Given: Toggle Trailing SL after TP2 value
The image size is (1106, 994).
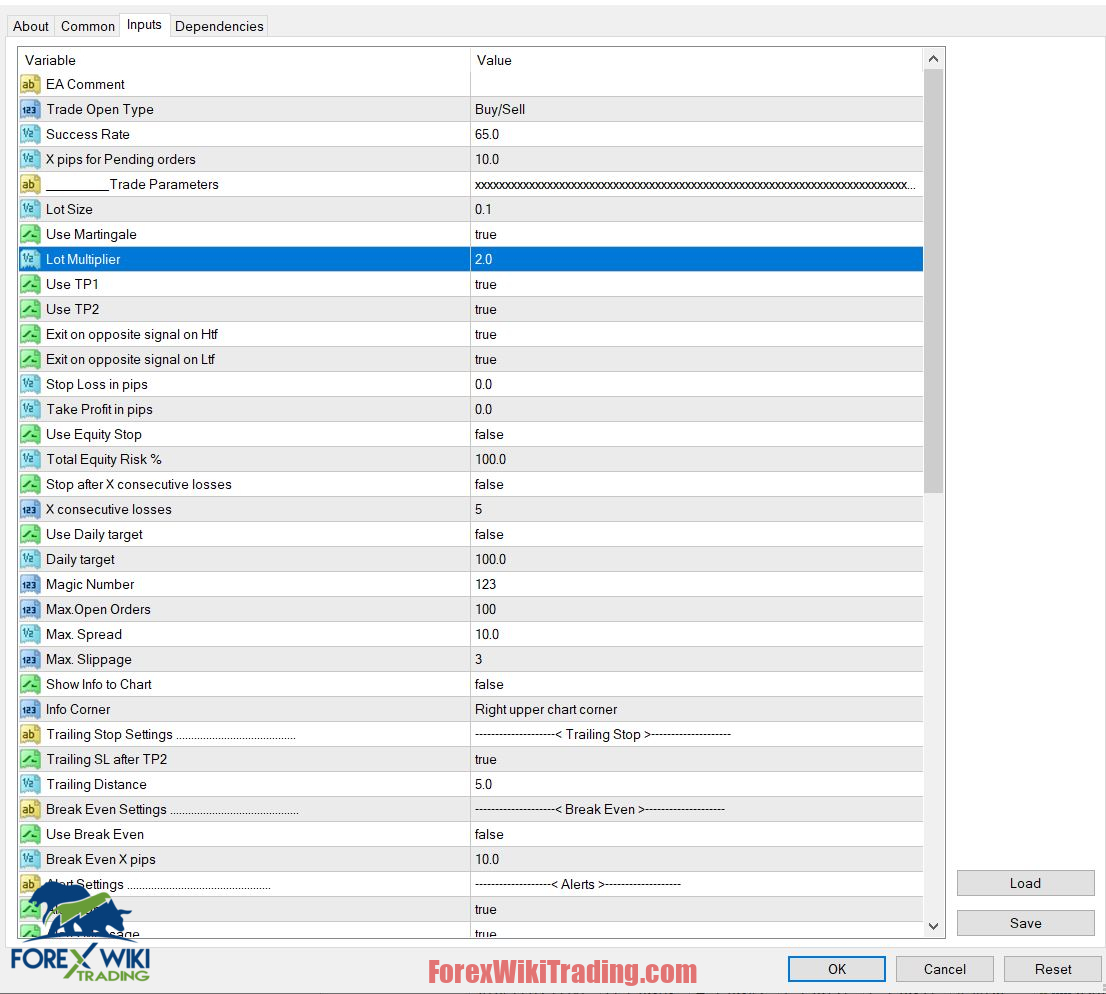Looking at the screenshot, I should [x=696, y=760].
